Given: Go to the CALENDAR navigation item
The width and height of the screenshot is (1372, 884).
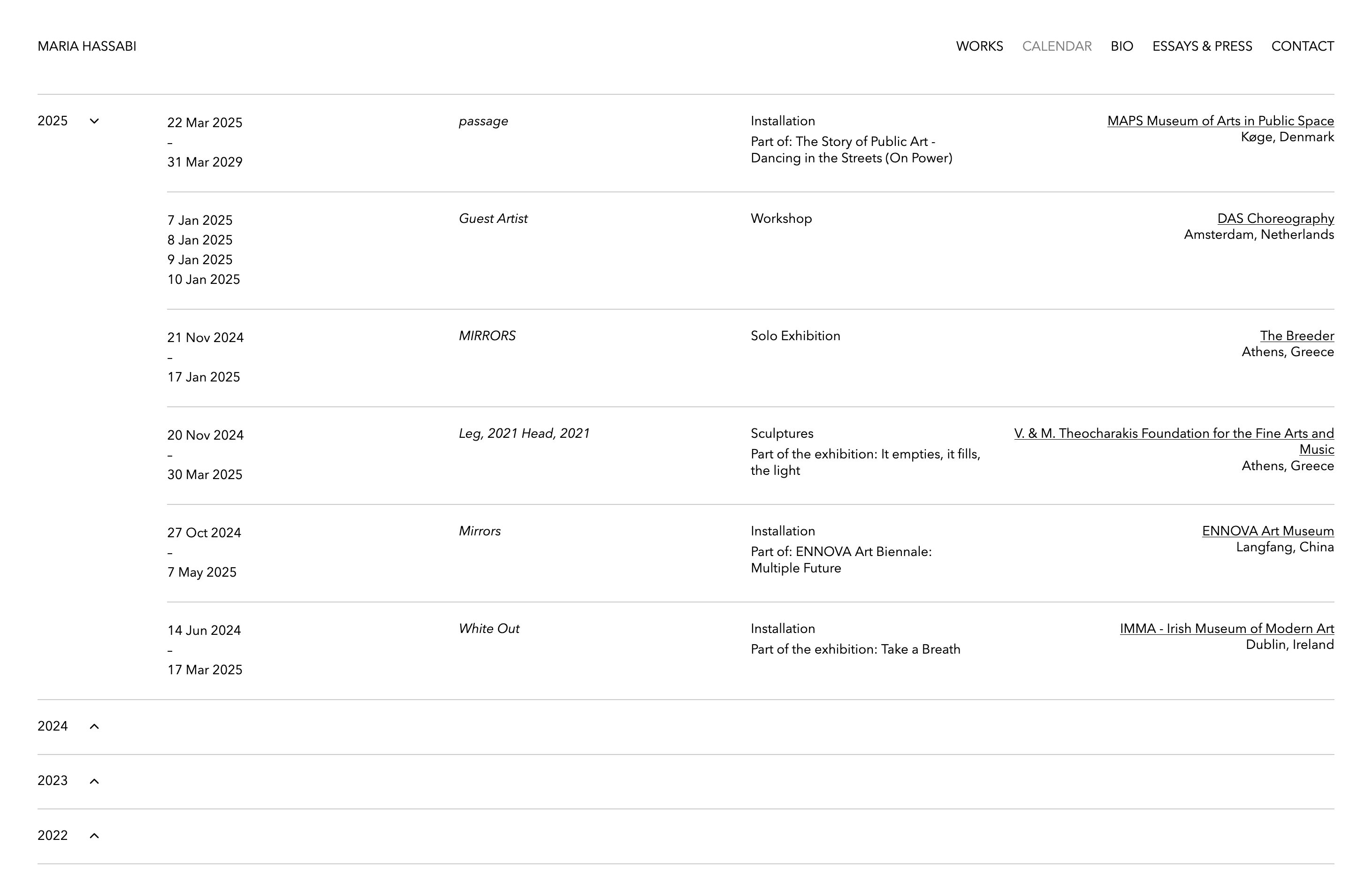Looking at the screenshot, I should 1057,46.
